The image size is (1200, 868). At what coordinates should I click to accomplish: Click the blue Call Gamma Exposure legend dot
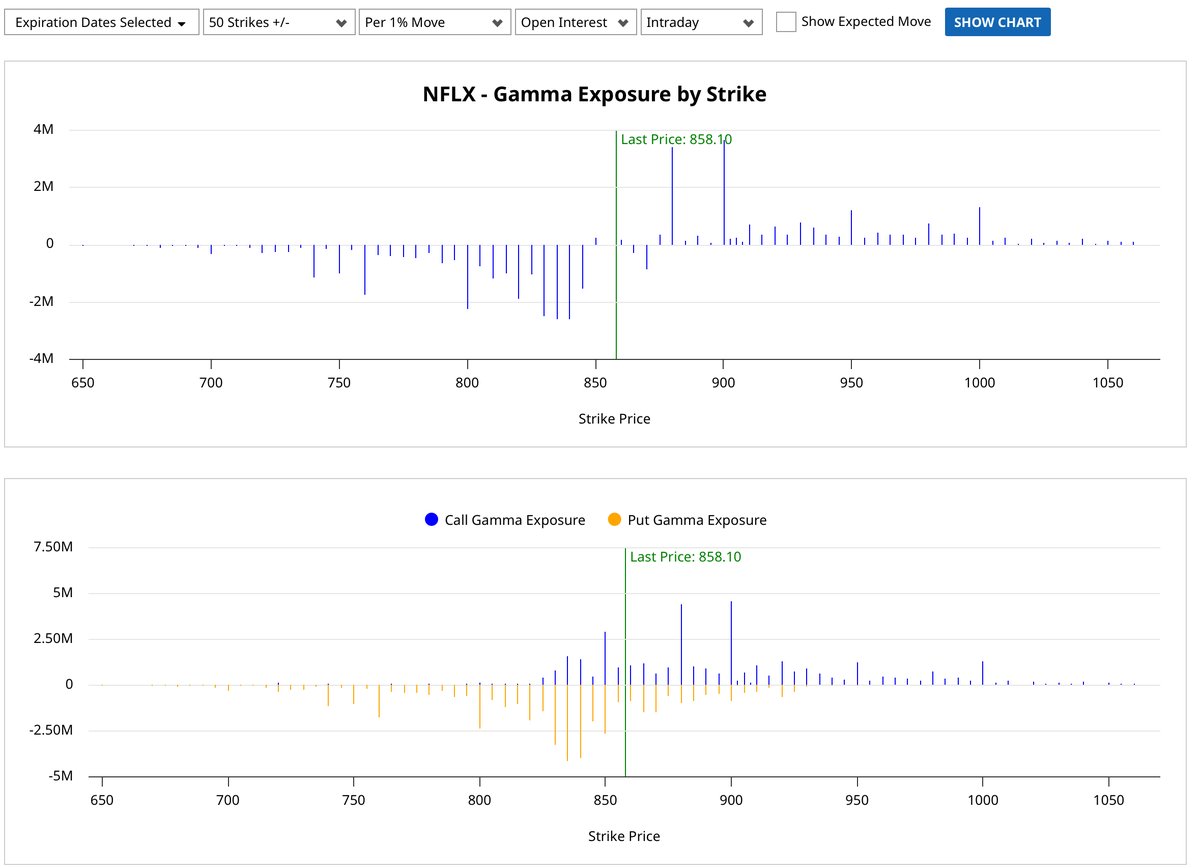[431, 520]
